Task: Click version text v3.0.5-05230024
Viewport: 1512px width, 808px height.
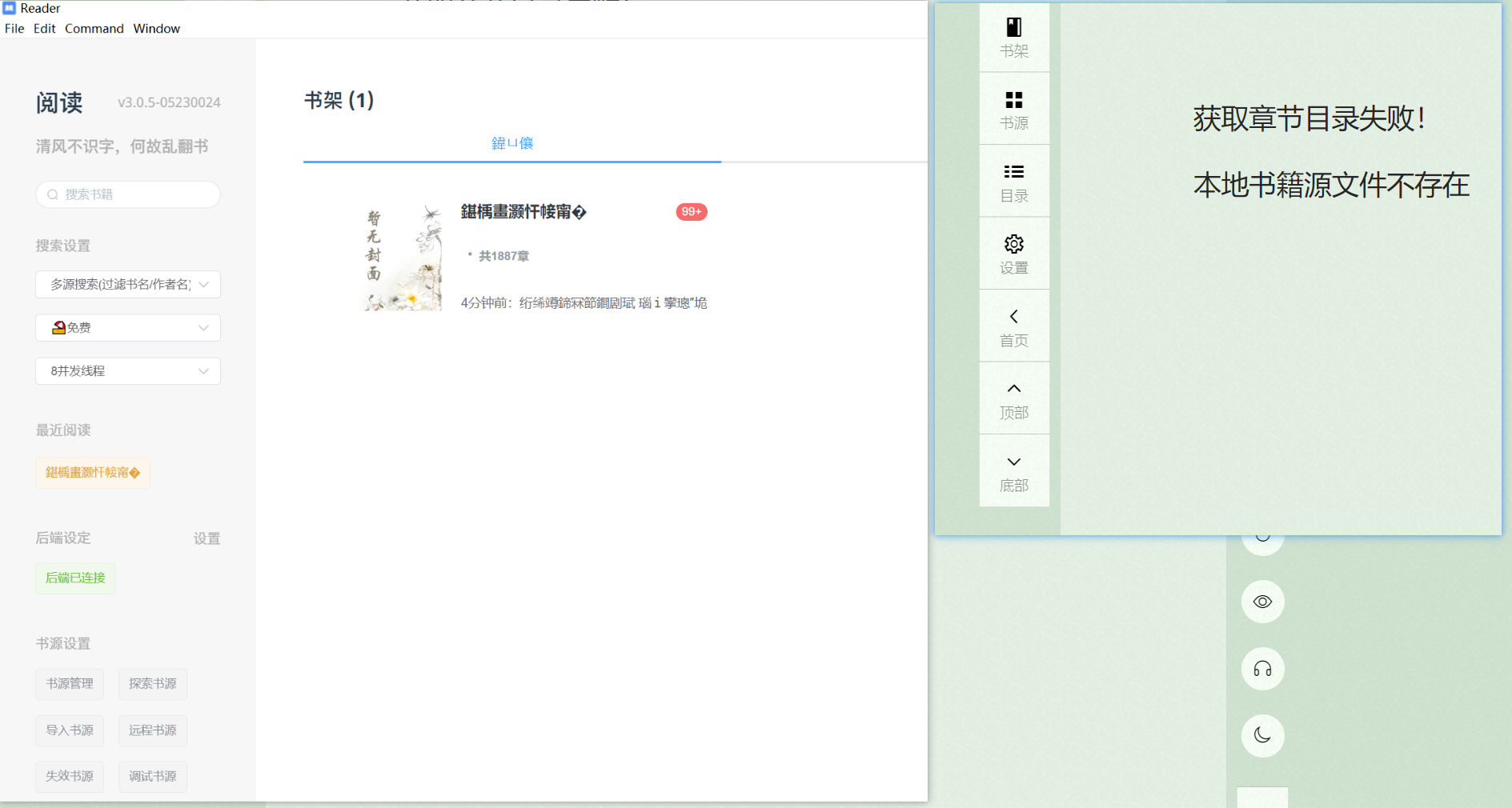Action: coord(169,102)
